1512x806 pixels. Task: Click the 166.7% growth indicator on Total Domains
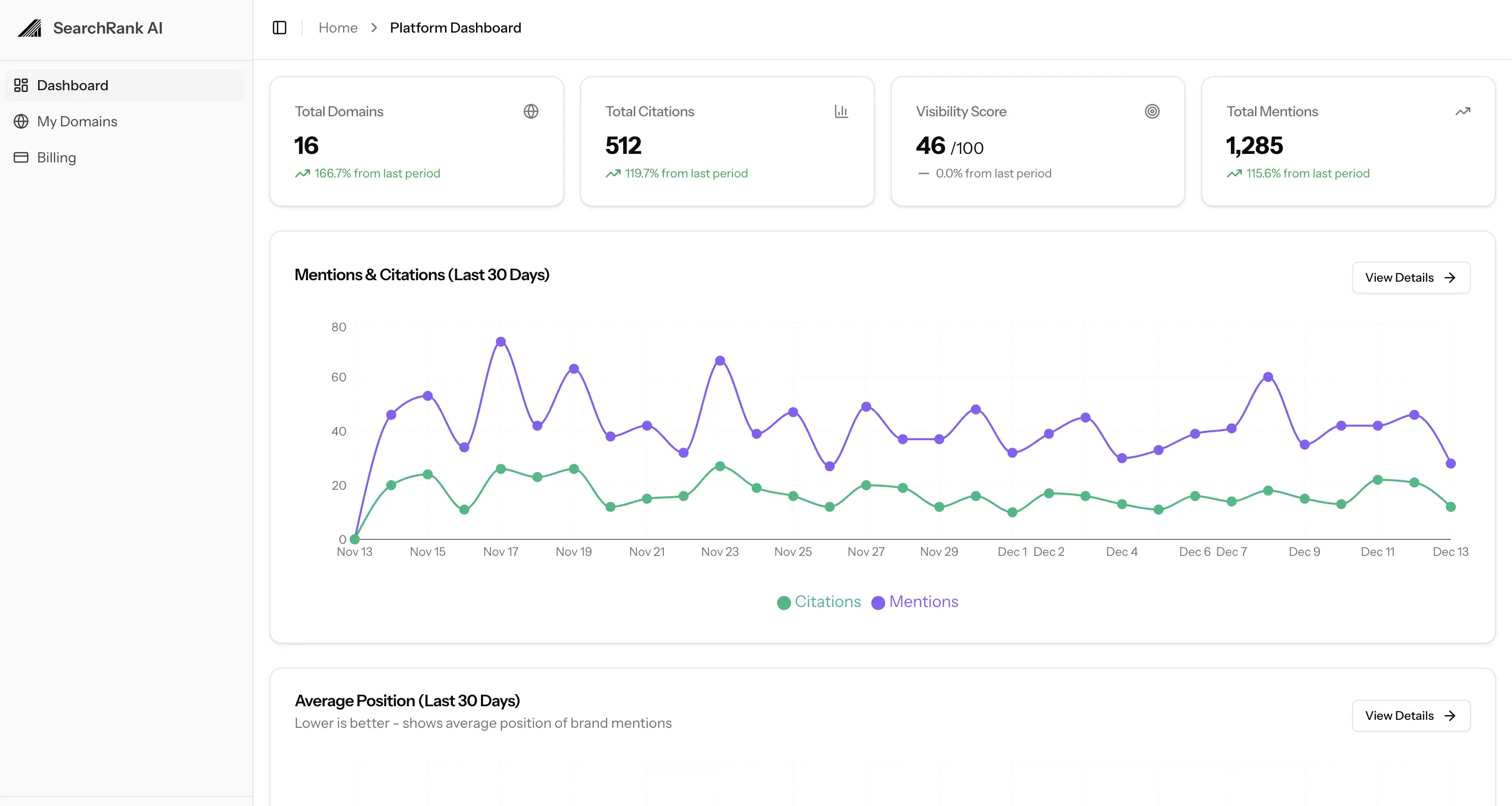pos(368,173)
